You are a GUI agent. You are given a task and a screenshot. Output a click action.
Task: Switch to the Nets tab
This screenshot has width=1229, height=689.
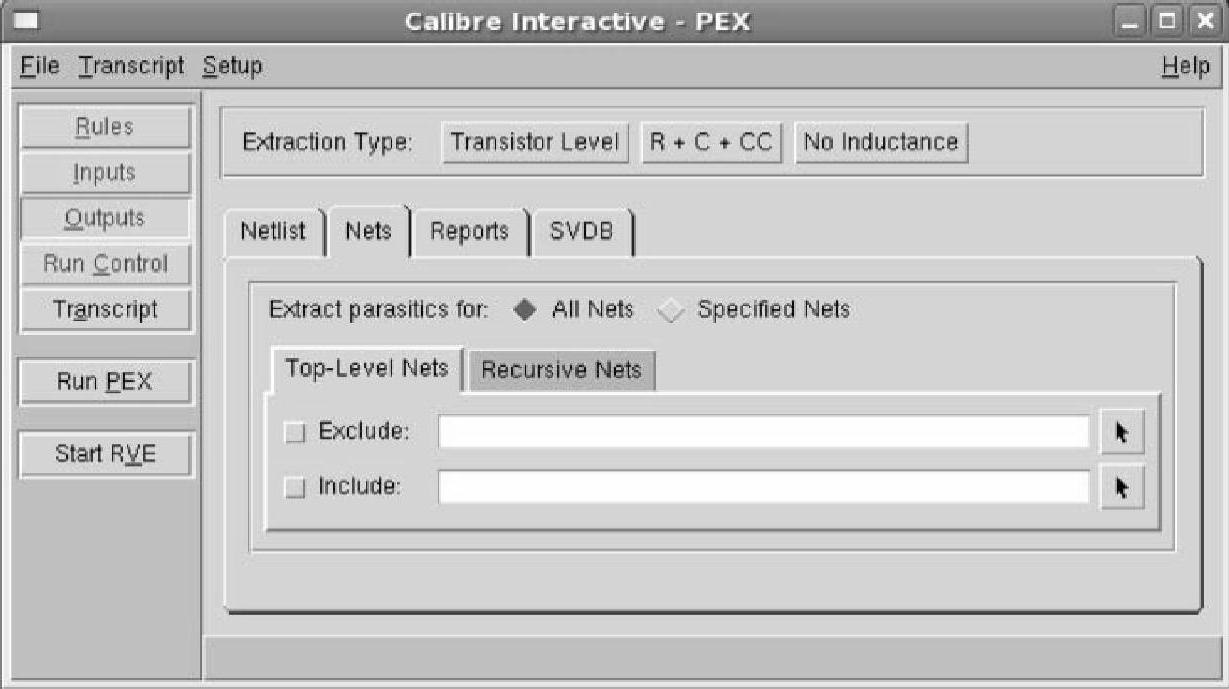369,231
